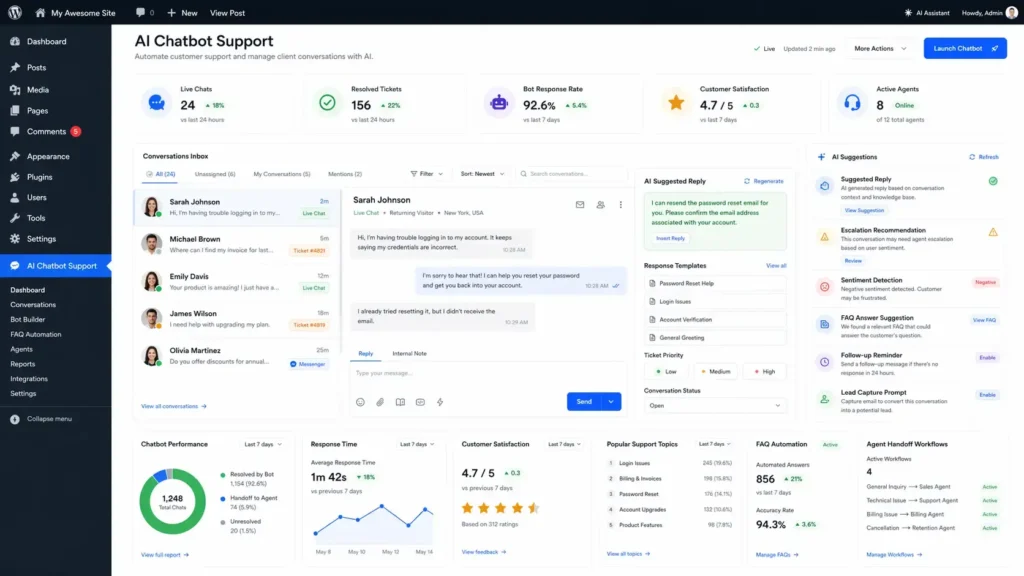
Task: Select High ticket priority
Action: [765, 372]
